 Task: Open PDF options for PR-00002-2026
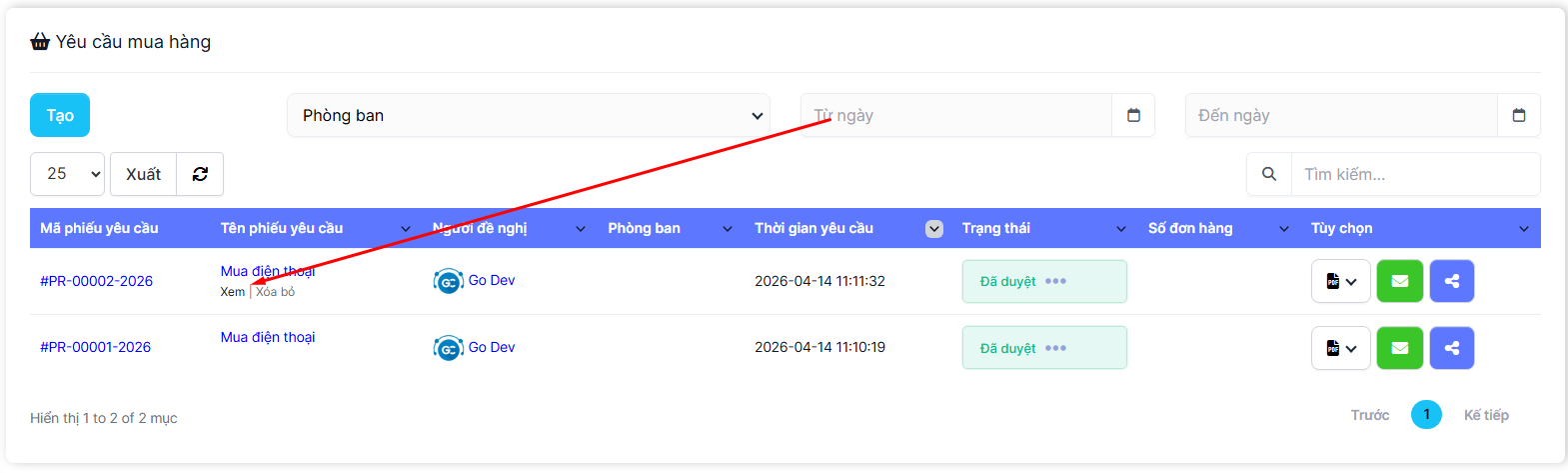1340,281
